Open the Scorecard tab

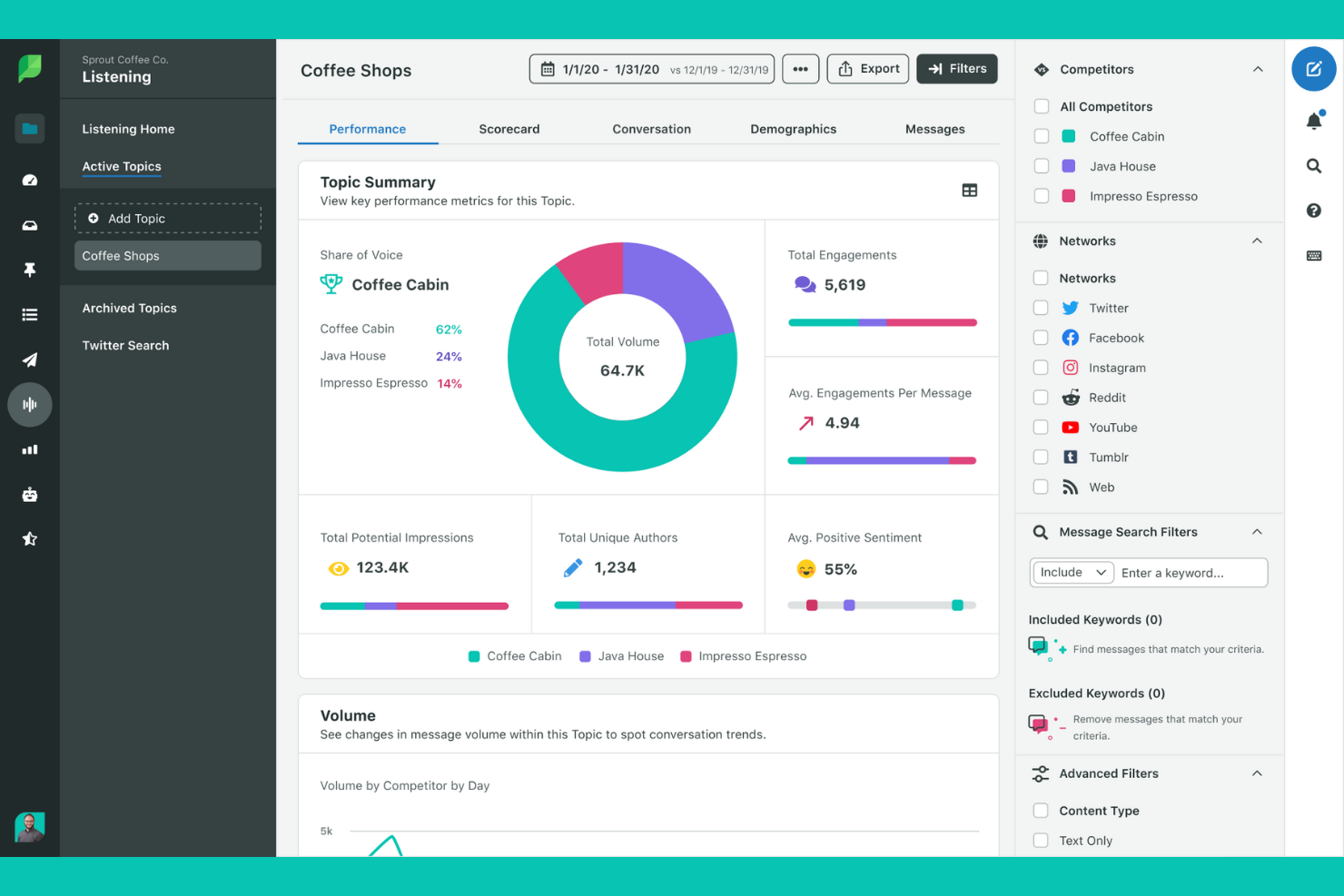click(509, 128)
